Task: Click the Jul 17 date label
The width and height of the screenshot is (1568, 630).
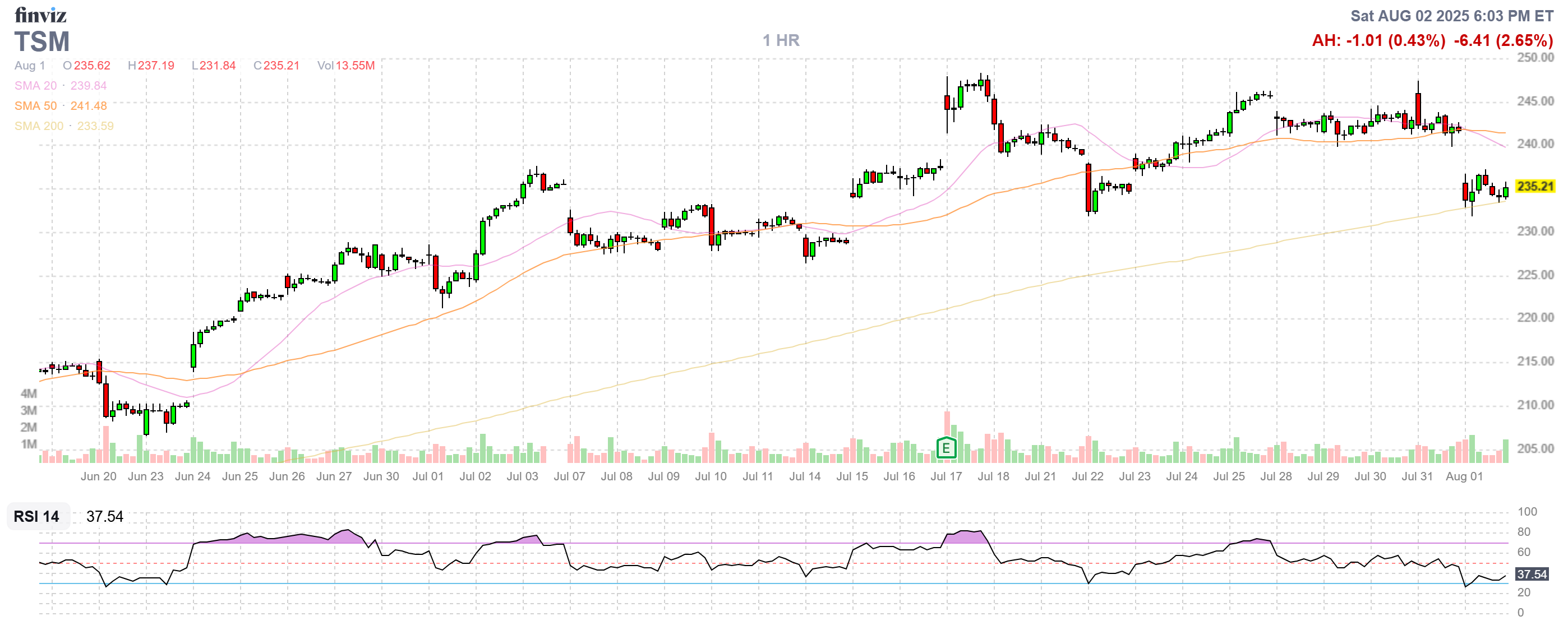Action: pos(946,476)
